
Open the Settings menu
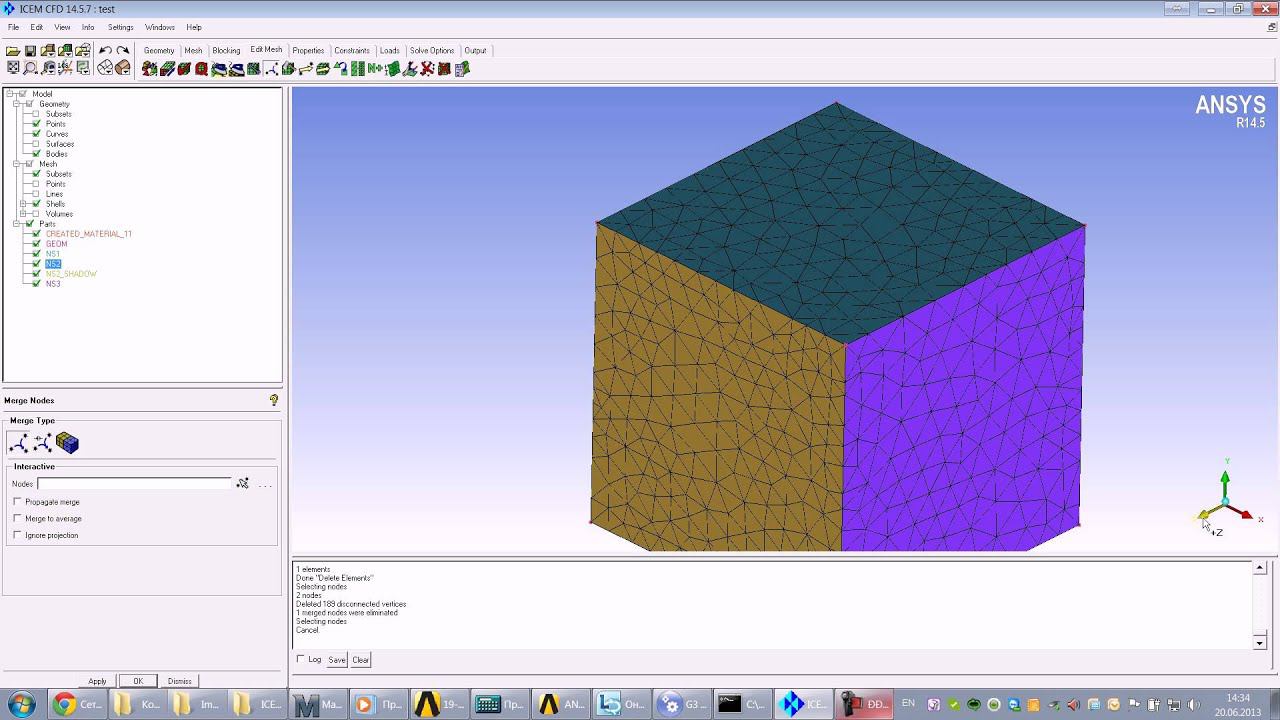point(120,27)
